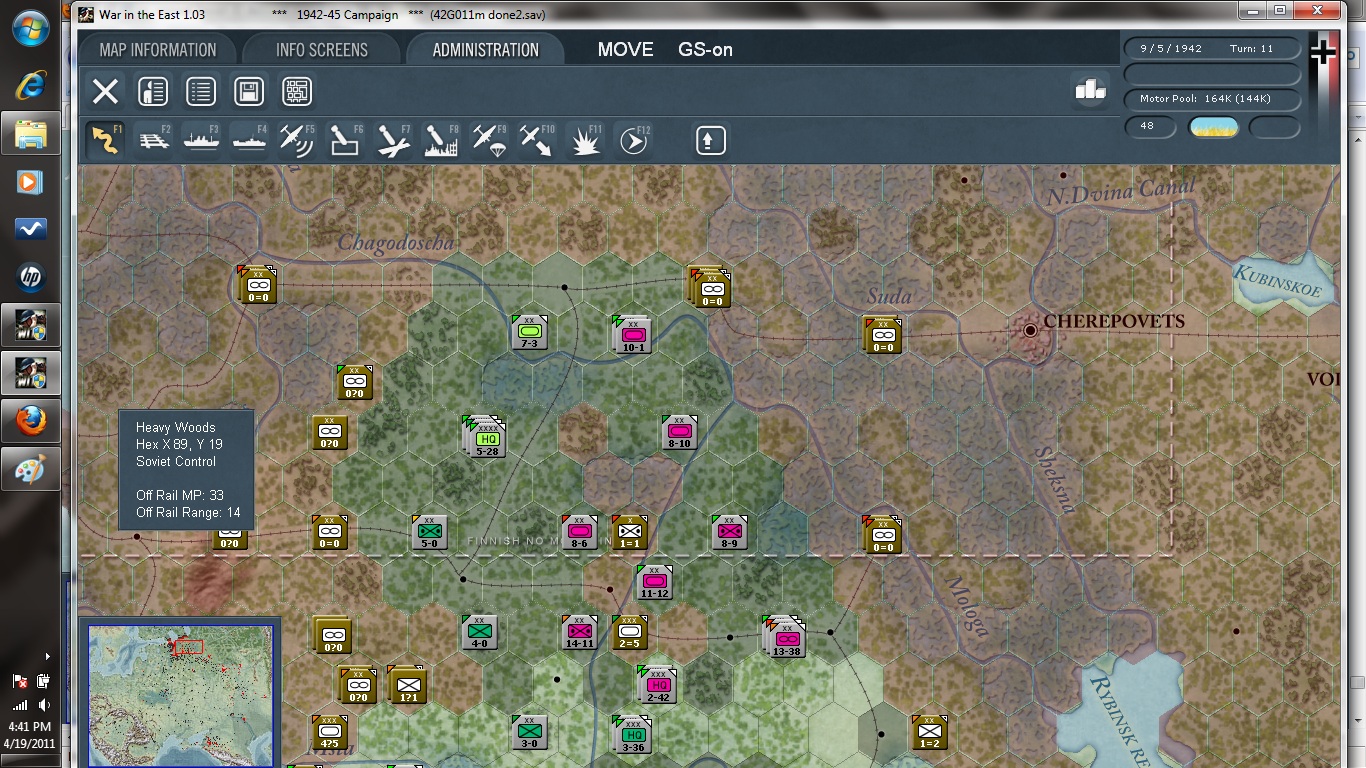
Task: Click the Motor Pool 164K (144K) display
Action: (1211, 100)
